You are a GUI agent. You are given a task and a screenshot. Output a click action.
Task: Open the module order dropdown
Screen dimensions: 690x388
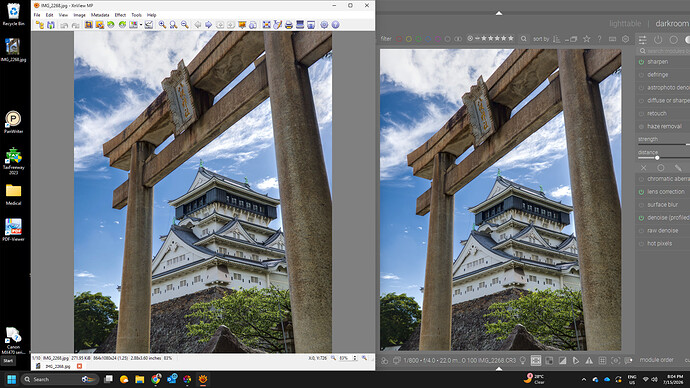(x=657, y=360)
